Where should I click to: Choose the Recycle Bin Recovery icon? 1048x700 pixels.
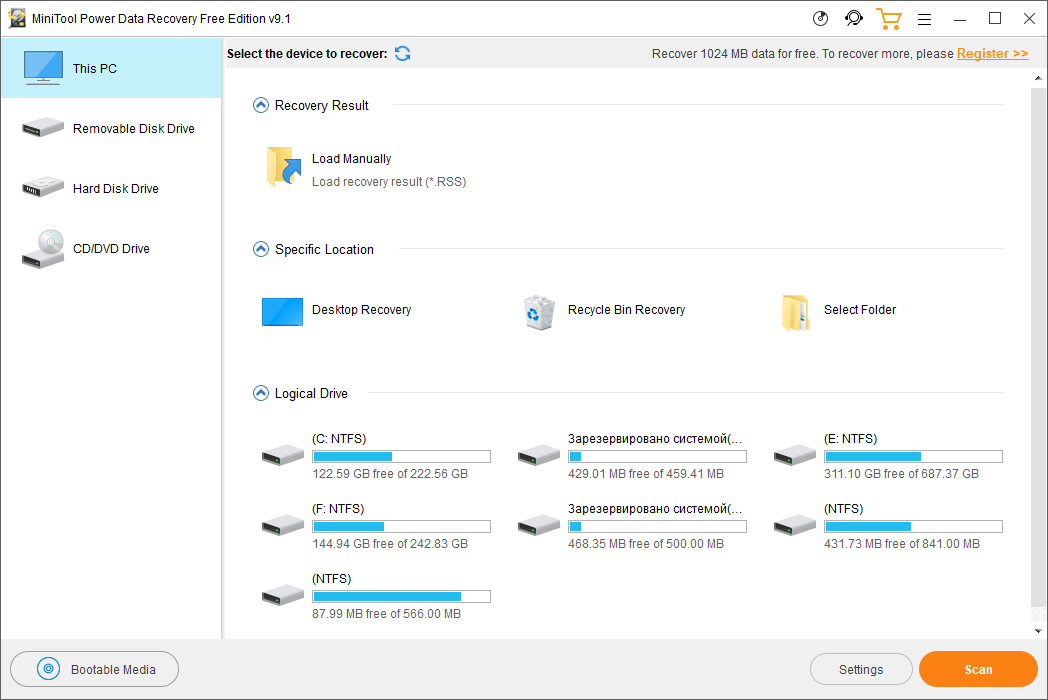539,312
